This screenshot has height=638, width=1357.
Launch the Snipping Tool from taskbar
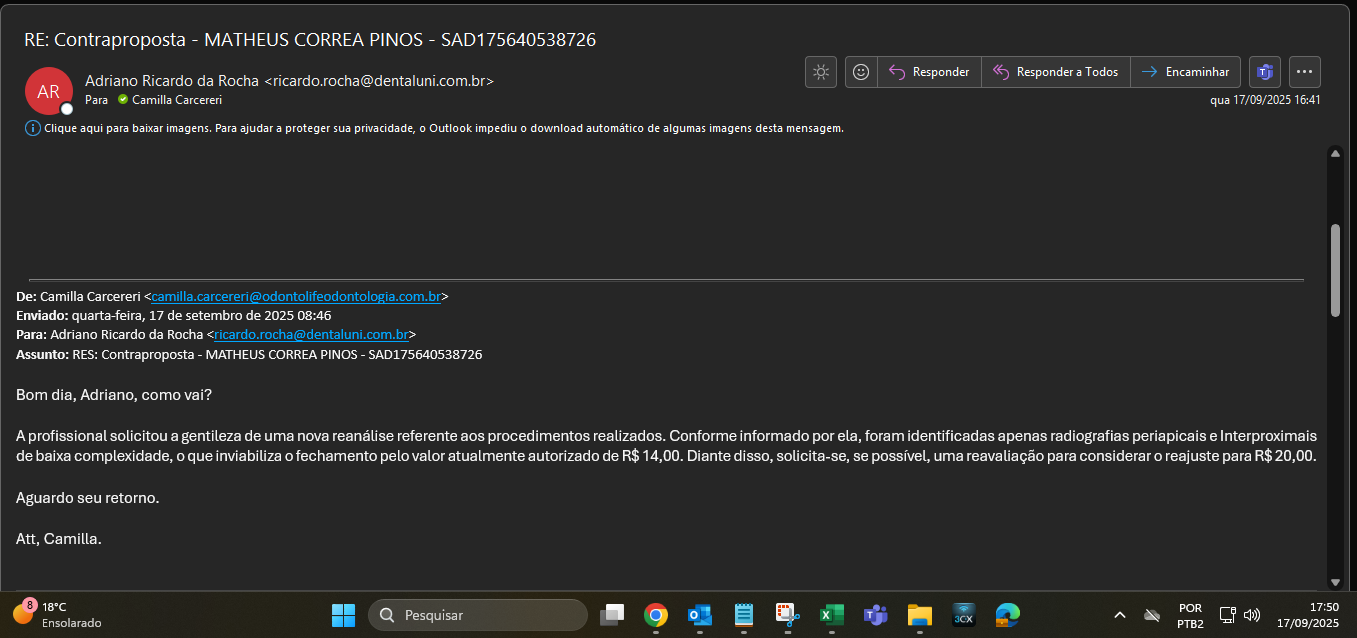pyautogui.click(x=788, y=615)
